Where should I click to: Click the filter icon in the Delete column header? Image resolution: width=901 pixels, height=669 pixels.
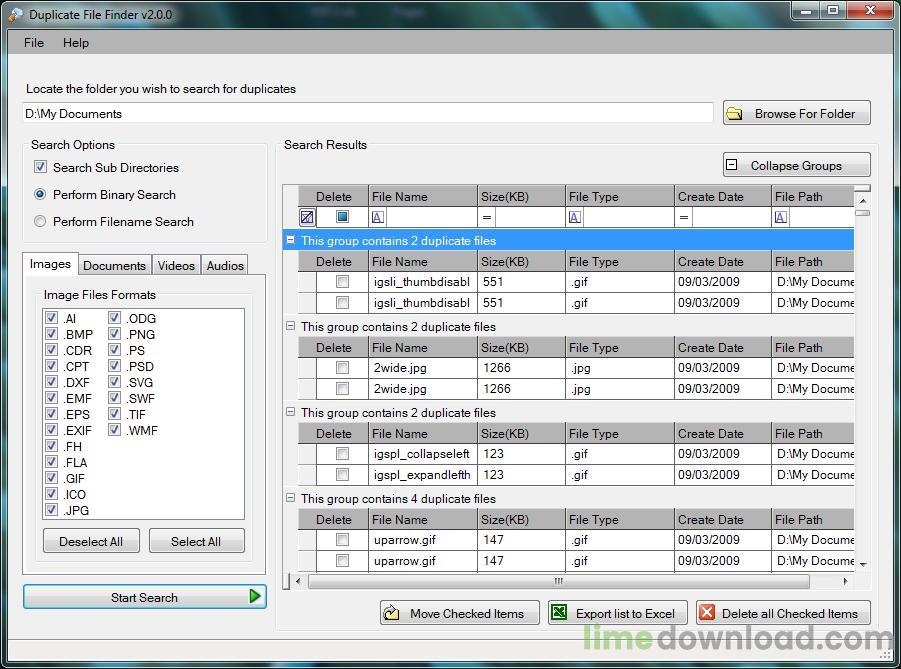coord(309,216)
